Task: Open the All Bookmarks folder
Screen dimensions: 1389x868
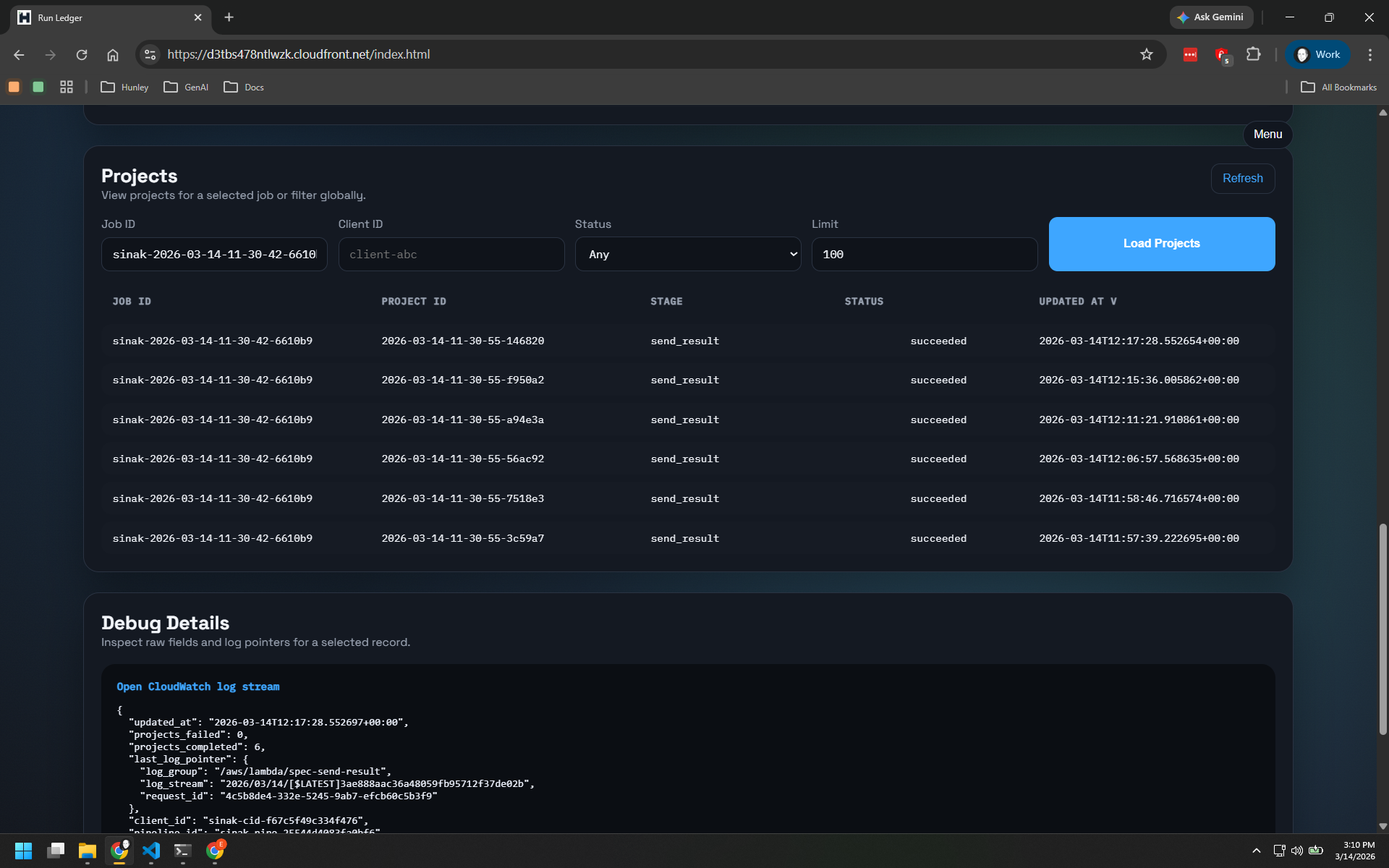Action: tap(1338, 87)
